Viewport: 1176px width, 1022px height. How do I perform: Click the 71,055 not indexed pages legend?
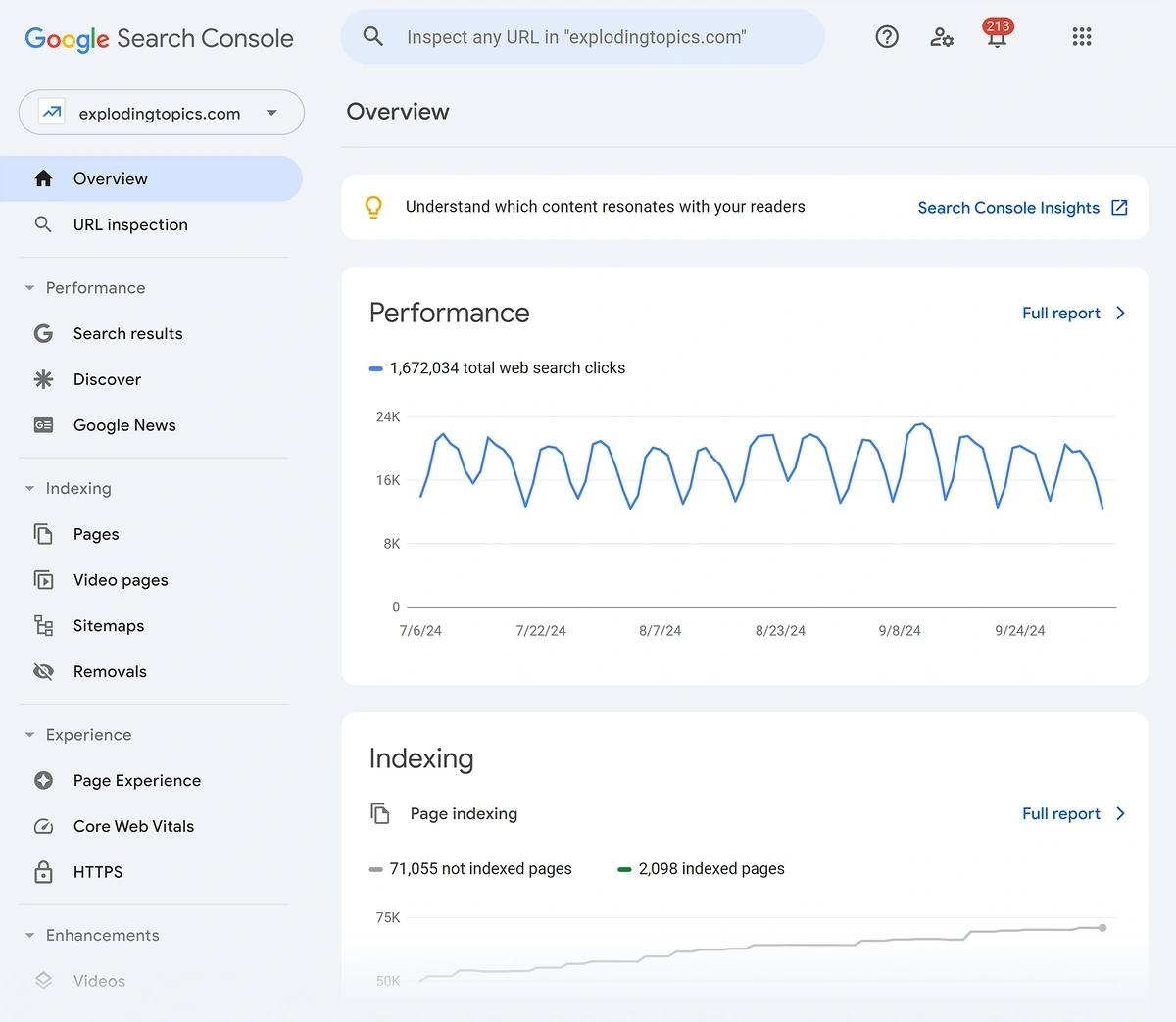[x=470, y=869]
